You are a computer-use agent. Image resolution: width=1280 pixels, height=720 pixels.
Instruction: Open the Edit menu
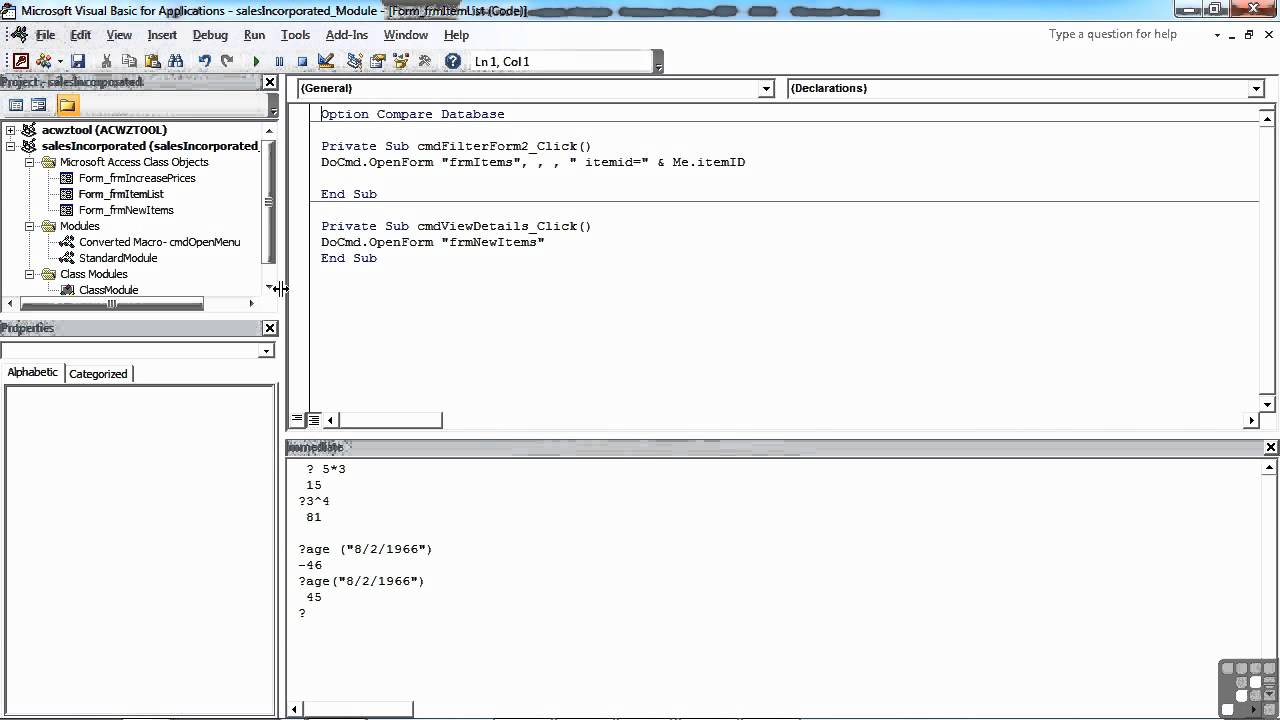(81, 34)
